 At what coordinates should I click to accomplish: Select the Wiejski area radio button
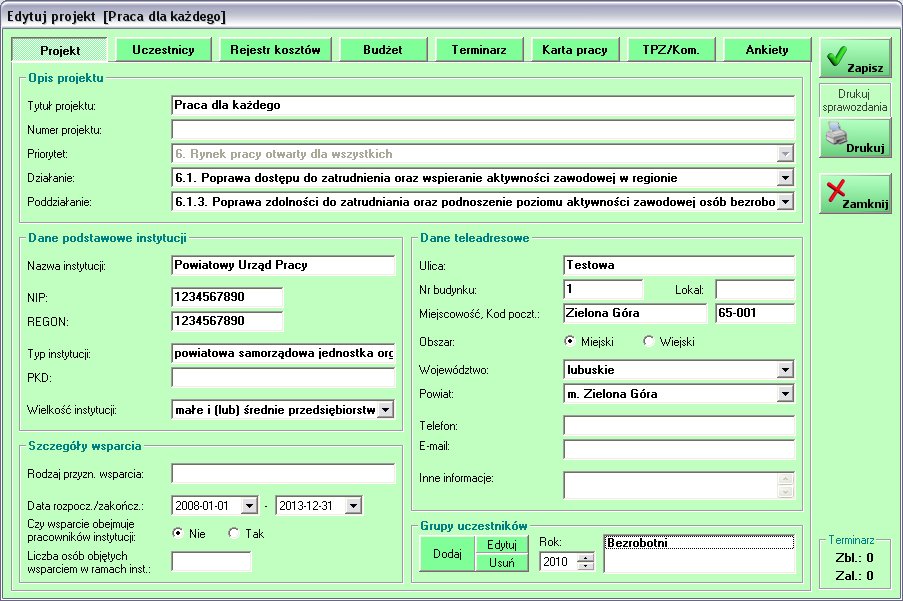(649, 341)
